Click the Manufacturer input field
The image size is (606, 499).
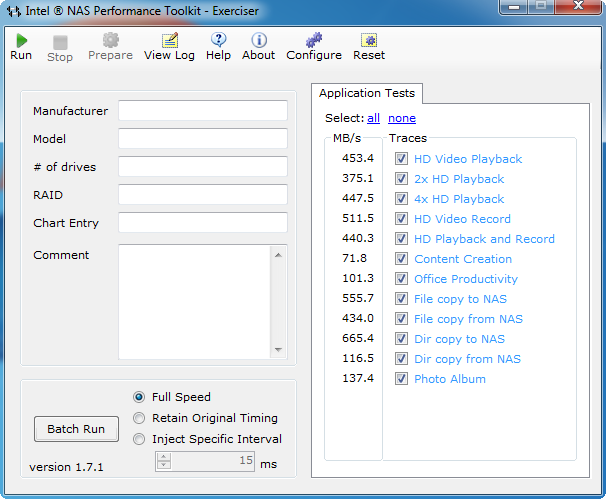click(203, 111)
